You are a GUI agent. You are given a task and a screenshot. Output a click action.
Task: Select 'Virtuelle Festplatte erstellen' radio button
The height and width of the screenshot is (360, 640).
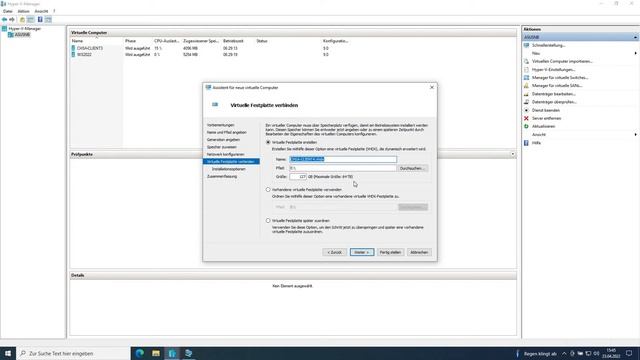pyautogui.click(x=268, y=142)
